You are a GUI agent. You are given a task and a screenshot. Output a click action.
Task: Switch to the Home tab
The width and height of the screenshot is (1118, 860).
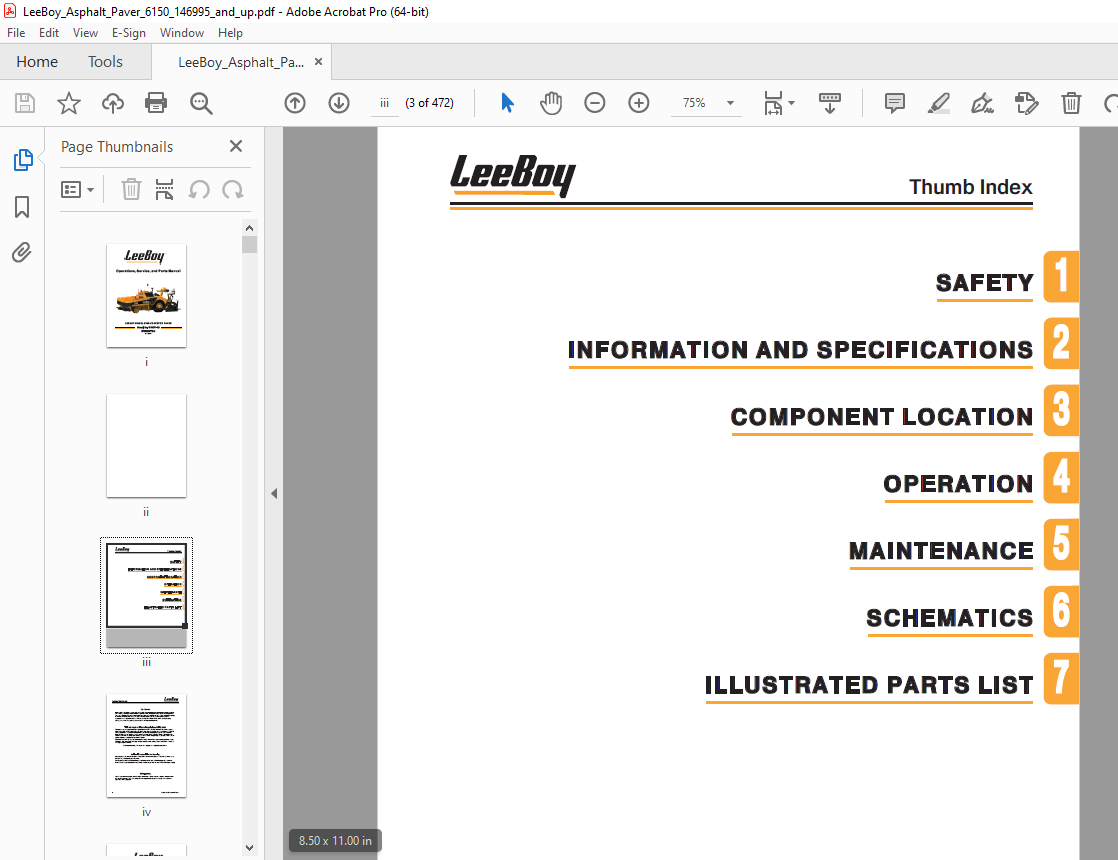pyautogui.click(x=37, y=62)
